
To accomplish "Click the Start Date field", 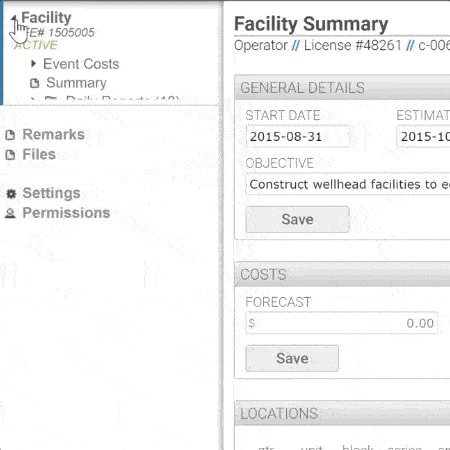I will pos(297,136).
